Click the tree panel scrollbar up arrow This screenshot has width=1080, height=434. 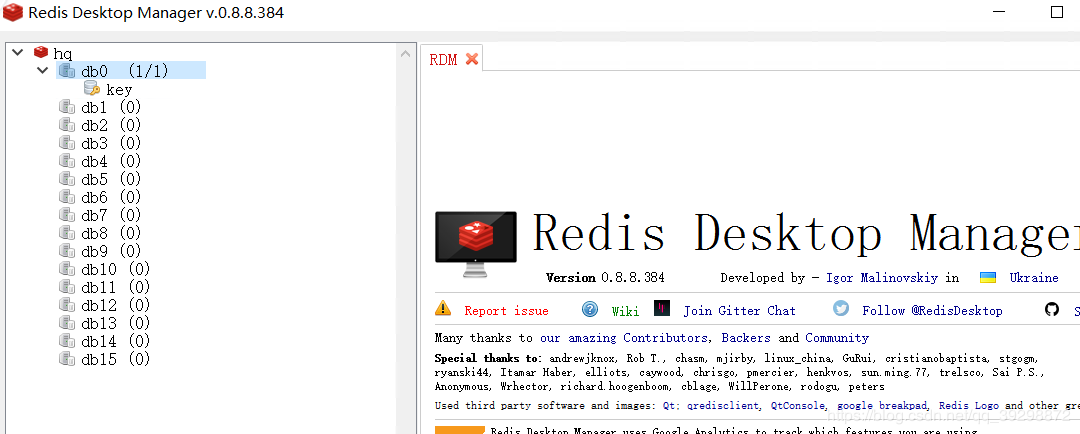coord(406,52)
